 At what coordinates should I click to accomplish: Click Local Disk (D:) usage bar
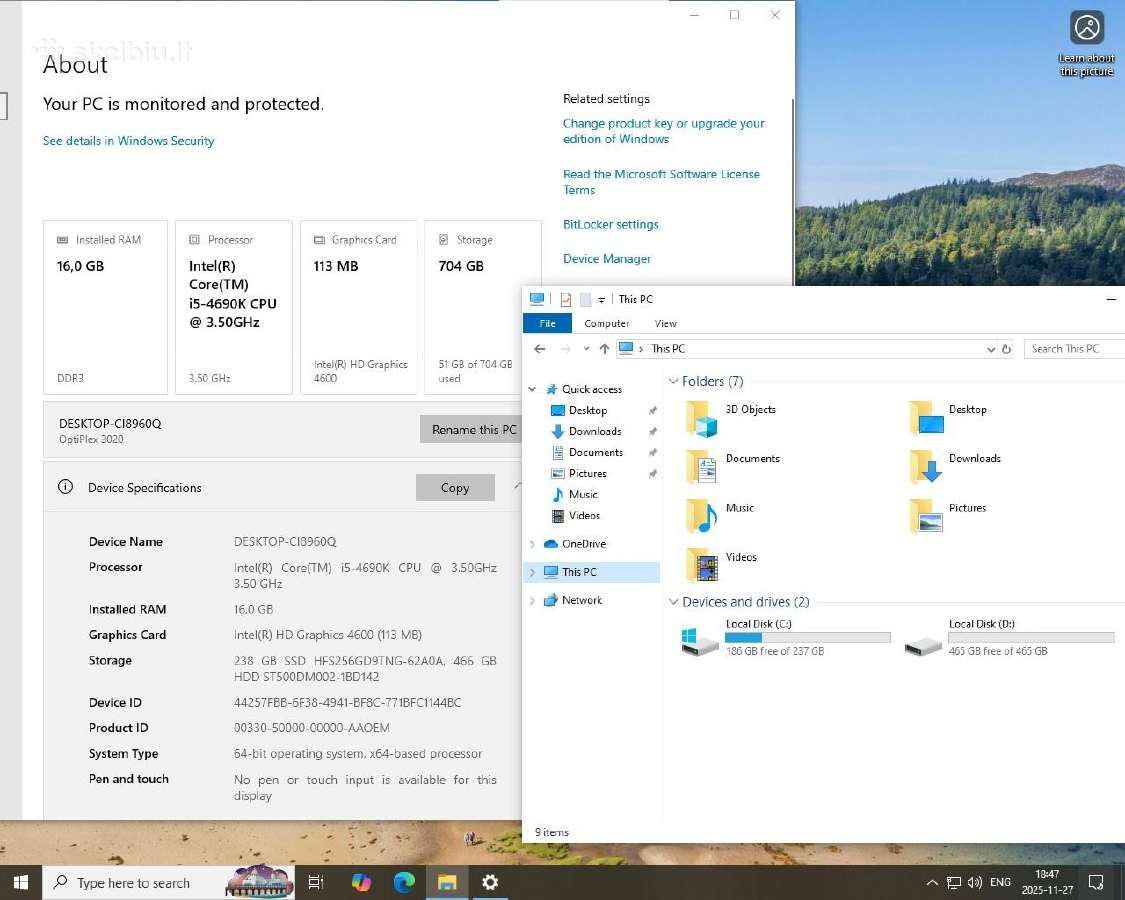pyautogui.click(x=1031, y=637)
